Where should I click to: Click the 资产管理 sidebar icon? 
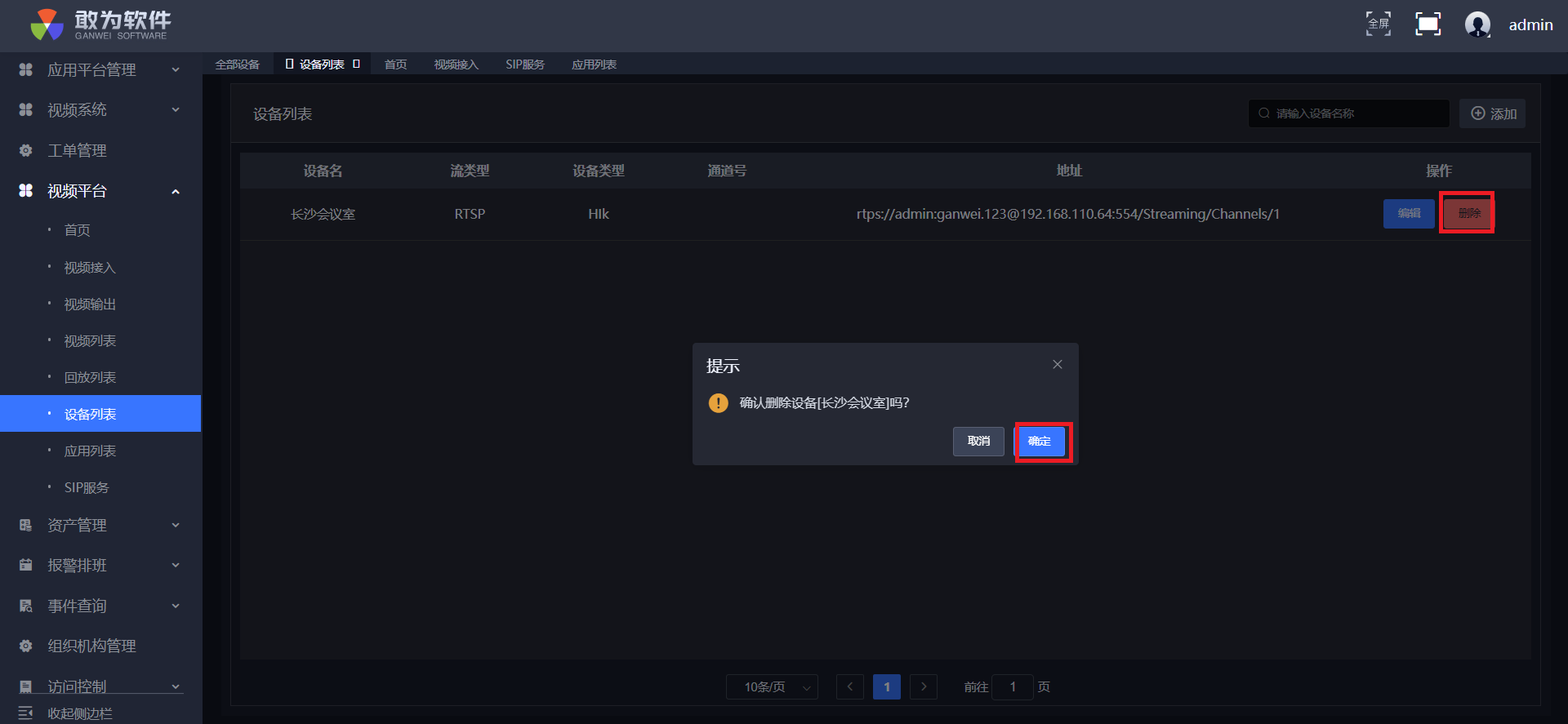[26, 525]
